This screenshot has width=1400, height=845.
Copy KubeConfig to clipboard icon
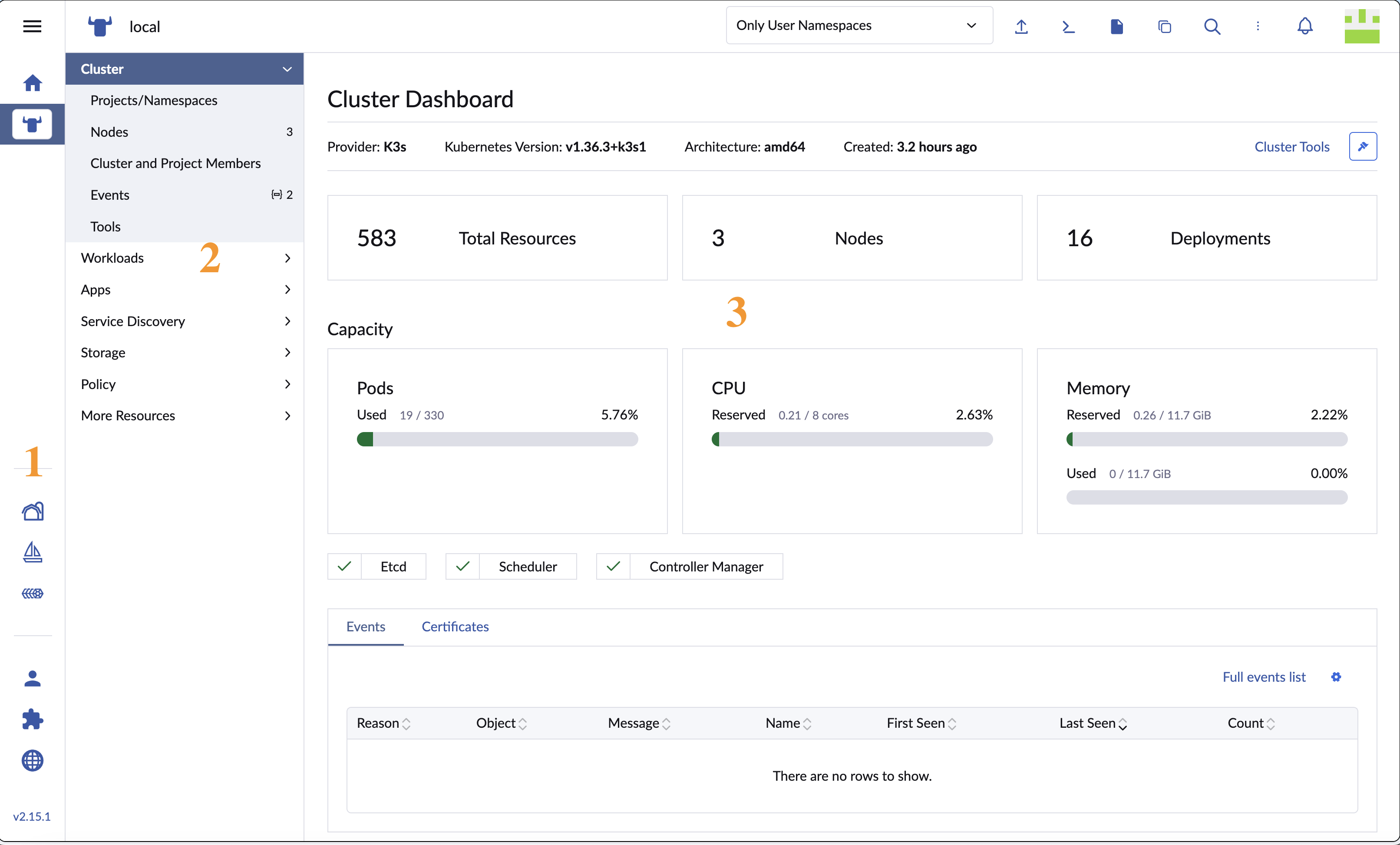click(x=1164, y=26)
